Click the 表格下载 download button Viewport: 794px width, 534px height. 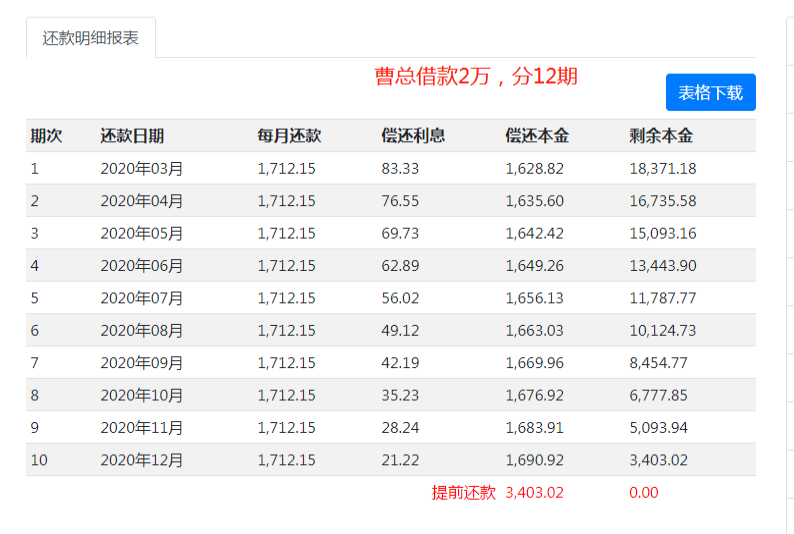(710, 92)
